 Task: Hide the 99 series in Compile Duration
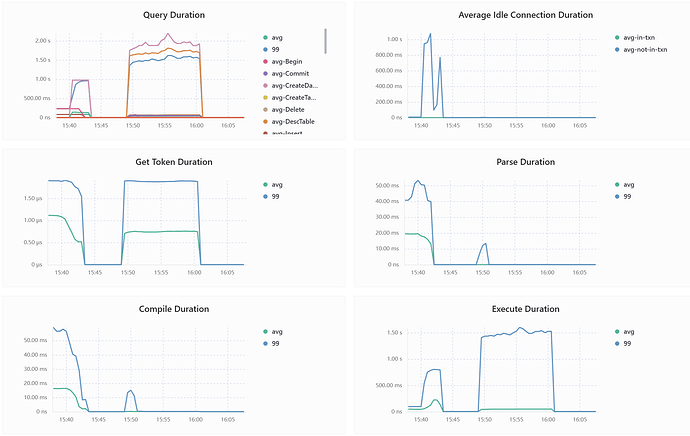click(x=271, y=344)
